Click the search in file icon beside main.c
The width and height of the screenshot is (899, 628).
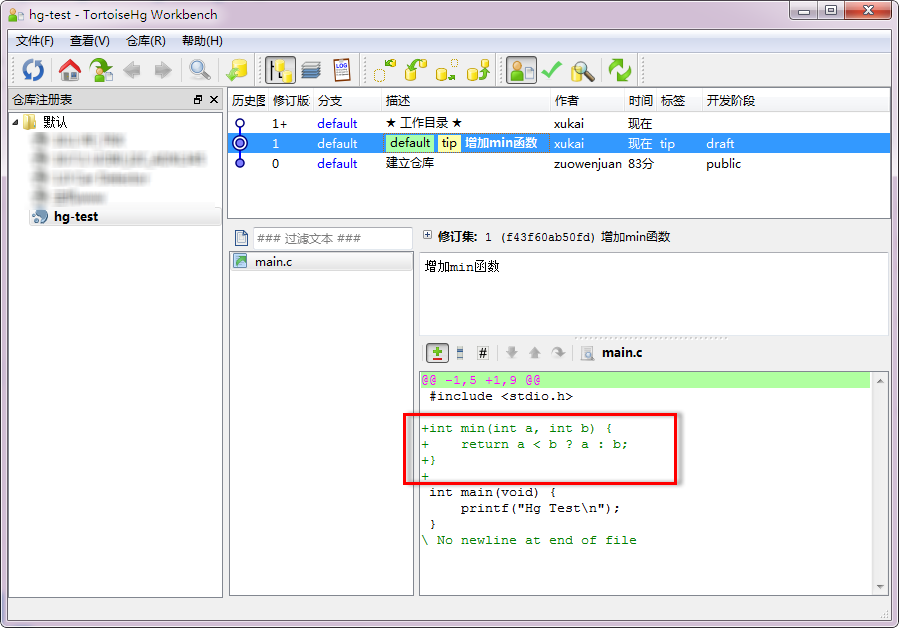(587, 353)
